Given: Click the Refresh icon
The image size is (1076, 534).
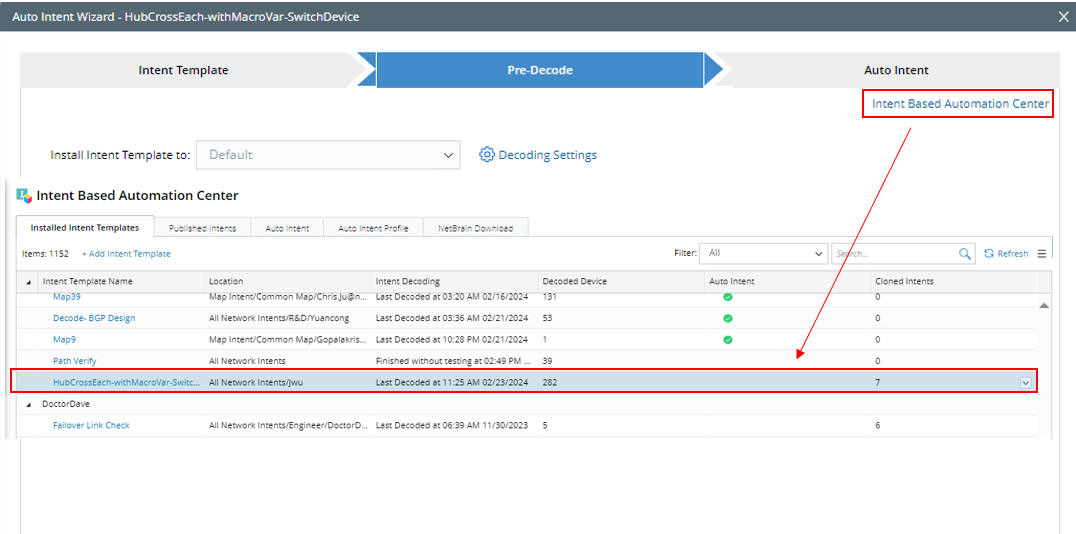Looking at the screenshot, I should tap(989, 254).
